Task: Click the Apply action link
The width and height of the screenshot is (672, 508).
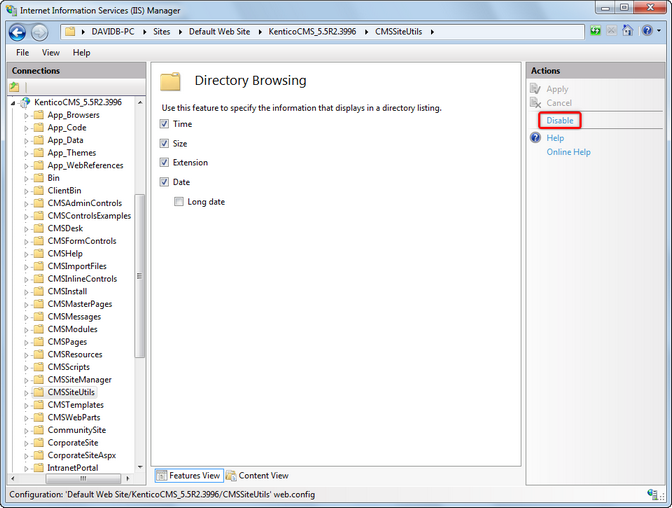Action: (557, 89)
